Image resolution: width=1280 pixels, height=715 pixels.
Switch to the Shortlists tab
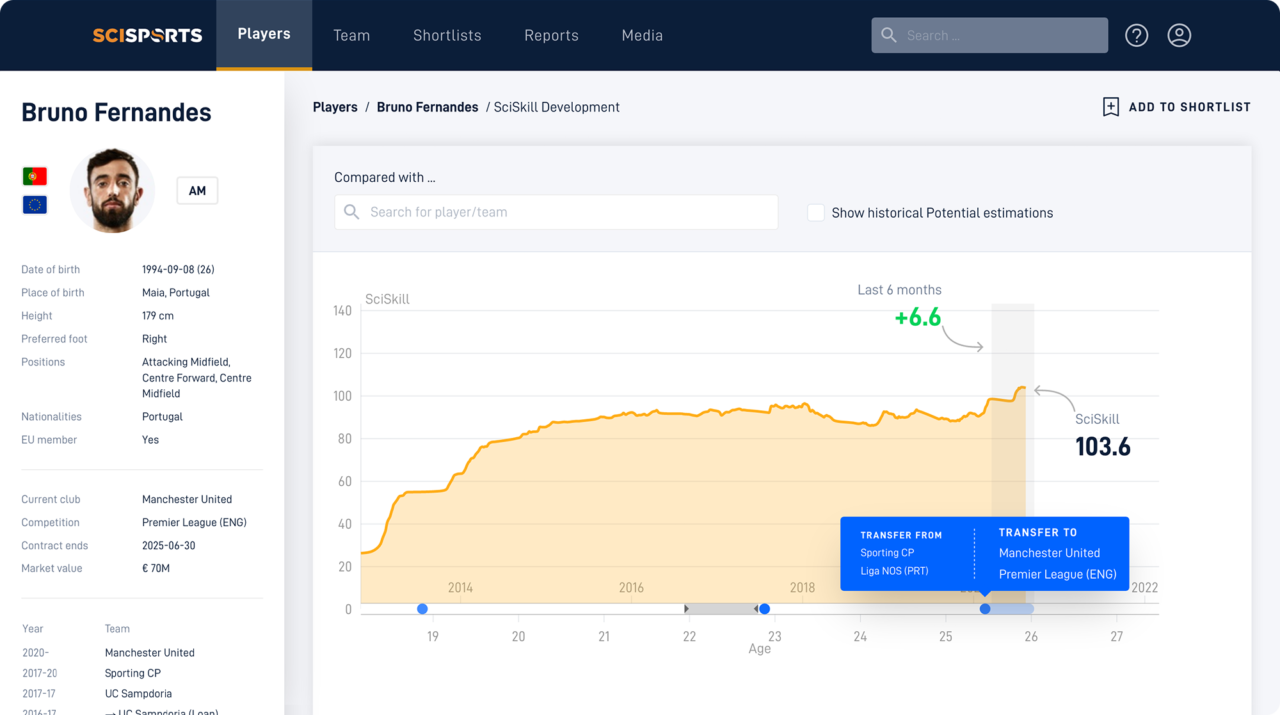click(x=447, y=35)
